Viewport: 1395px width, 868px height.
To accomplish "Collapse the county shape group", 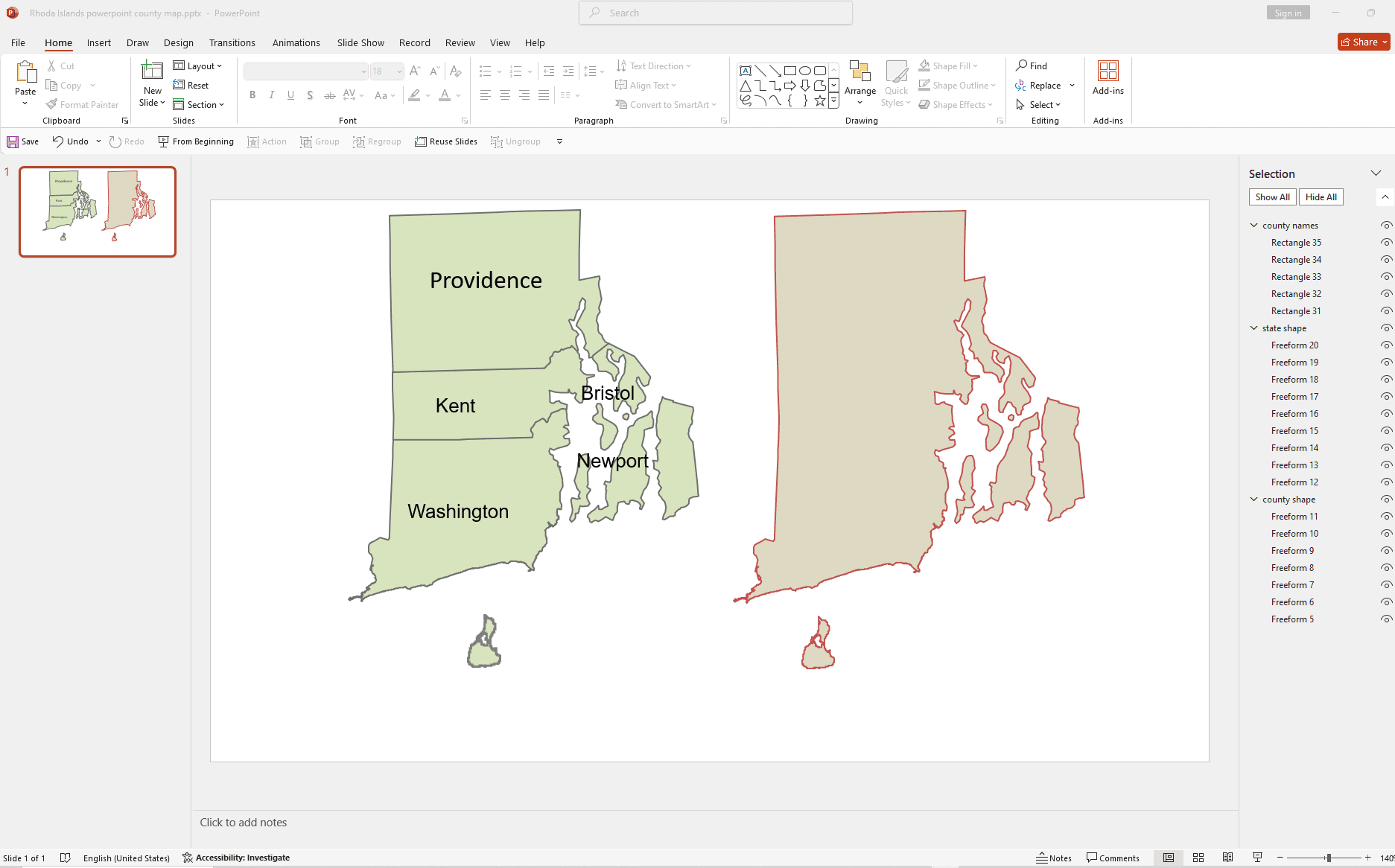I will point(1254,500).
